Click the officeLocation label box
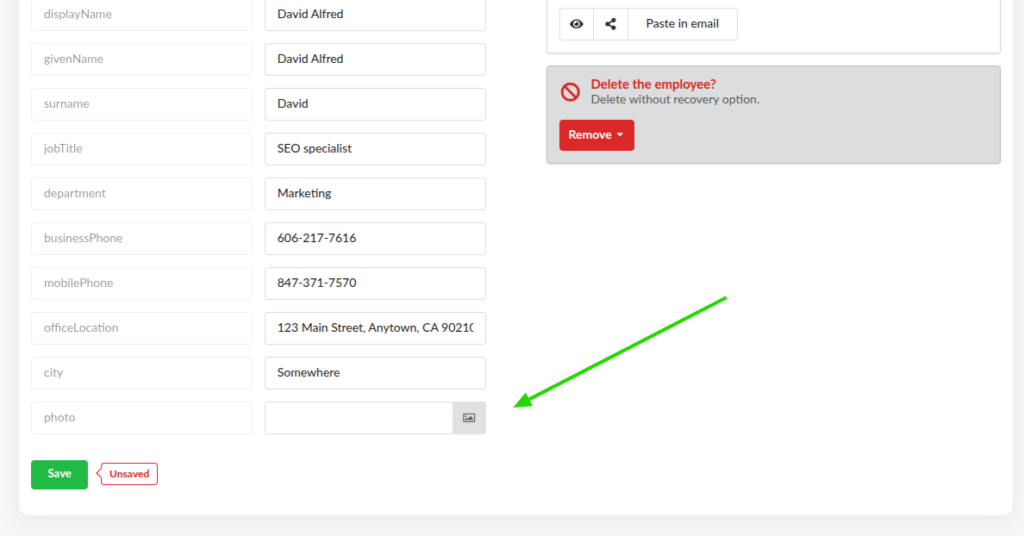Screen dimensions: 1024x536 [x=142, y=328]
